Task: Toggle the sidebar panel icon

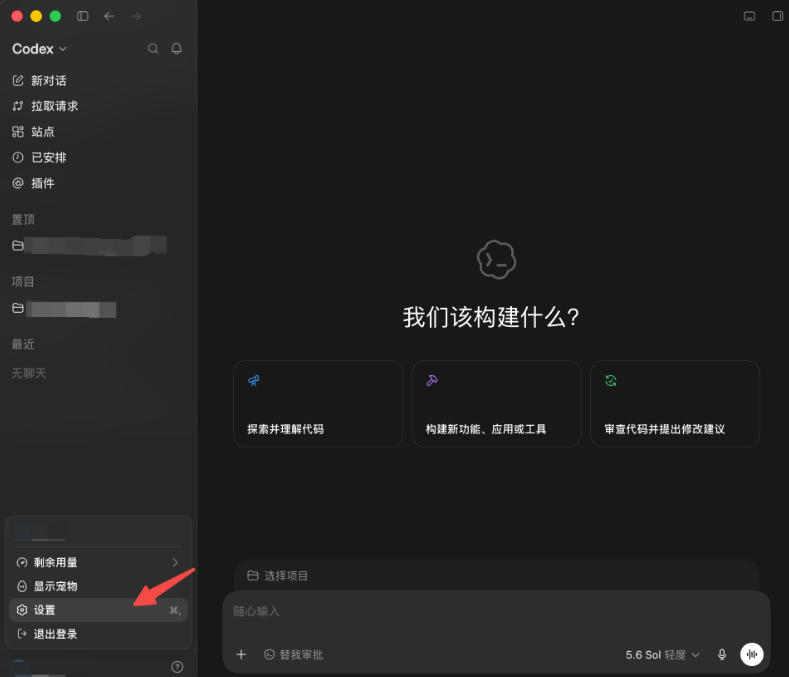Action: 83,16
